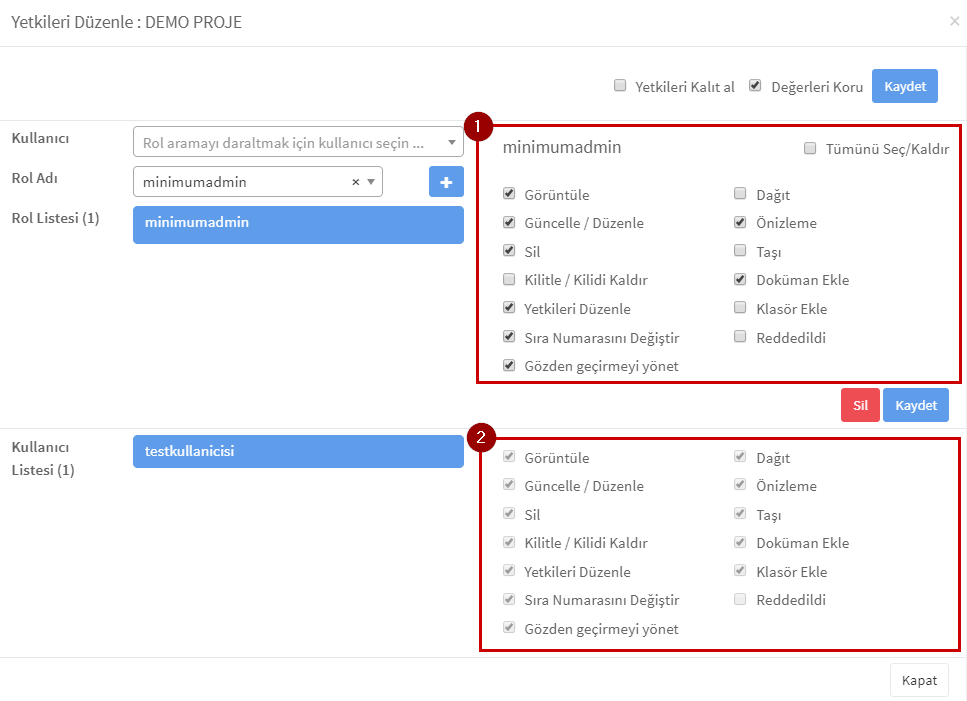Open the Rol Adı dropdown arrow
The image size is (967, 701).
pos(371,182)
